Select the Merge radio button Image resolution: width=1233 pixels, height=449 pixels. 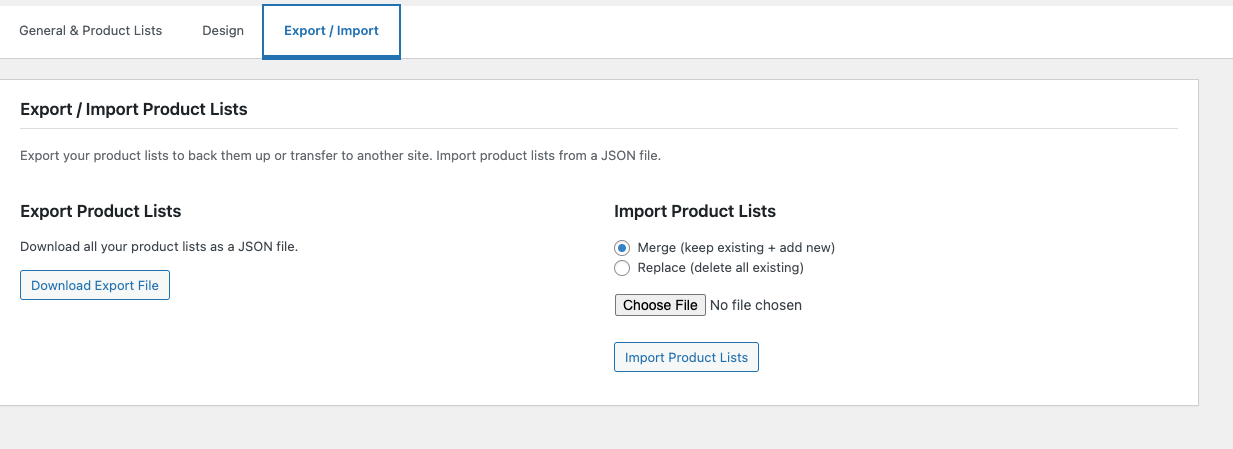pos(622,247)
